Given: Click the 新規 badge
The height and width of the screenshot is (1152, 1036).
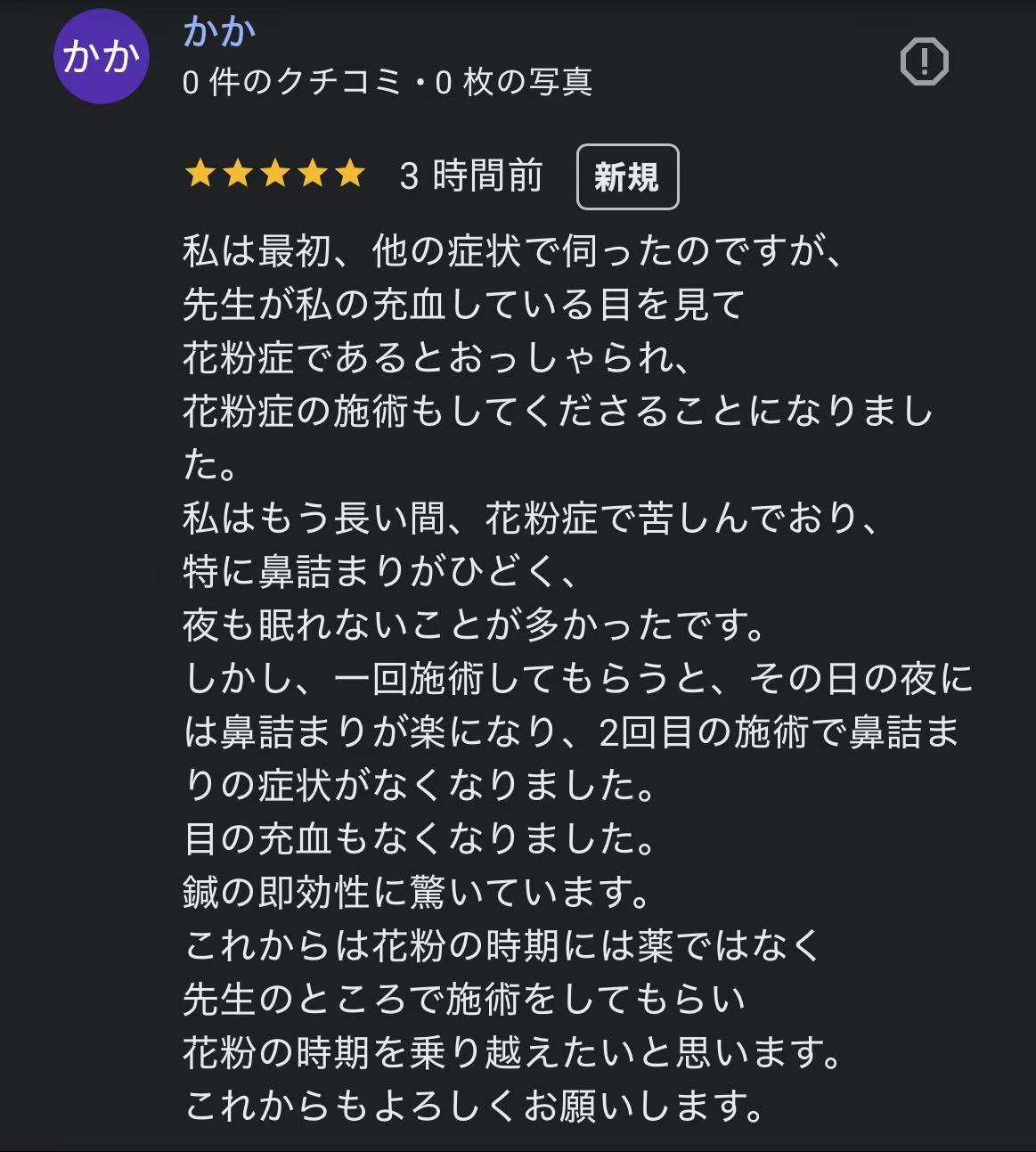Looking at the screenshot, I should (x=627, y=176).
